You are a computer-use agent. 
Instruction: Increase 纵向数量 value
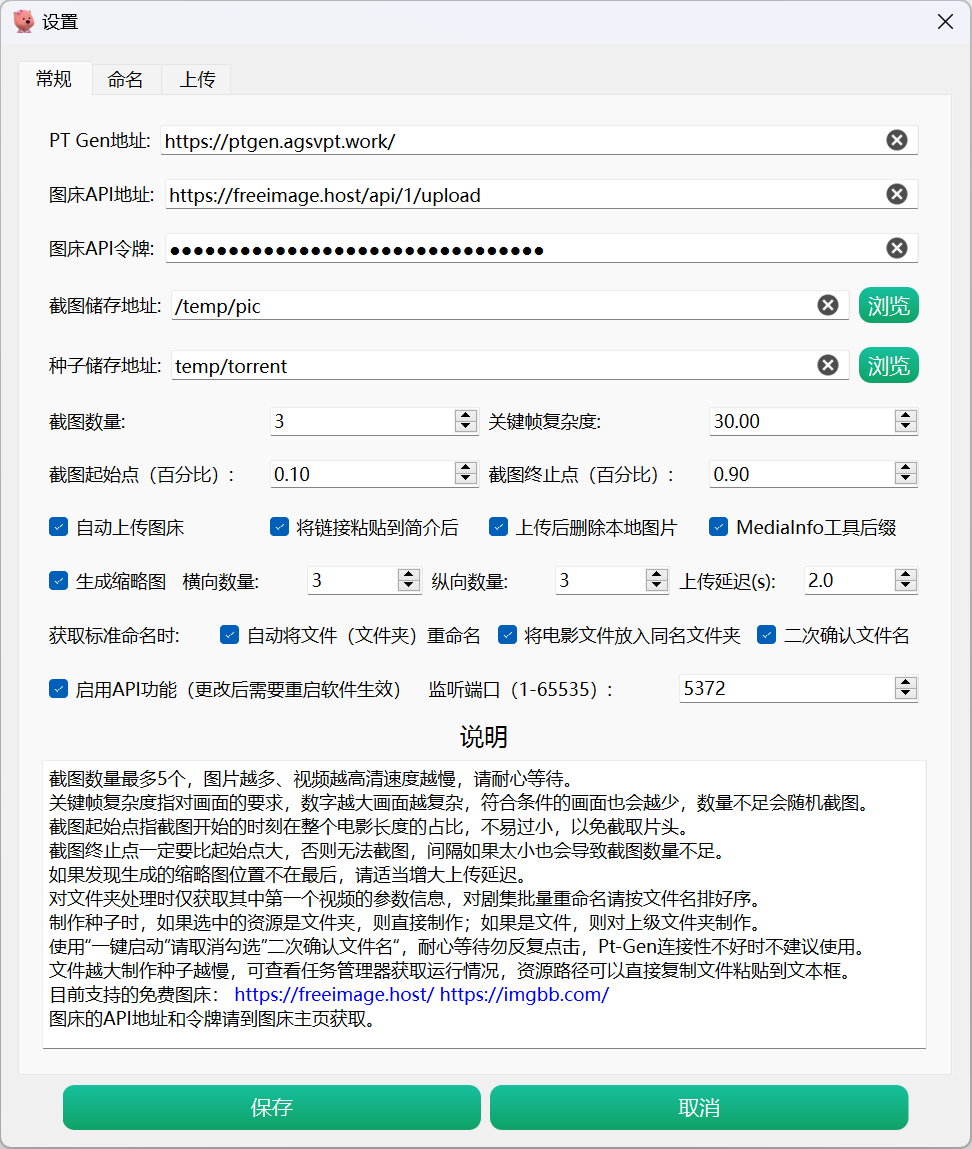[657, 574]
